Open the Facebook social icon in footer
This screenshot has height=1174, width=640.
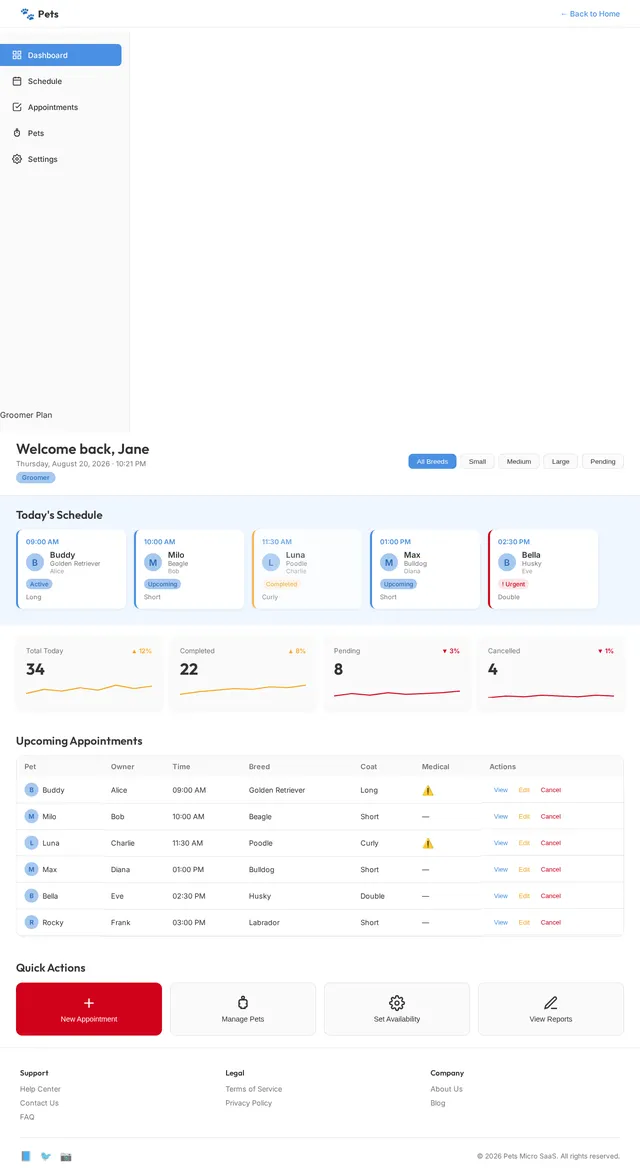pos(26,1156)
